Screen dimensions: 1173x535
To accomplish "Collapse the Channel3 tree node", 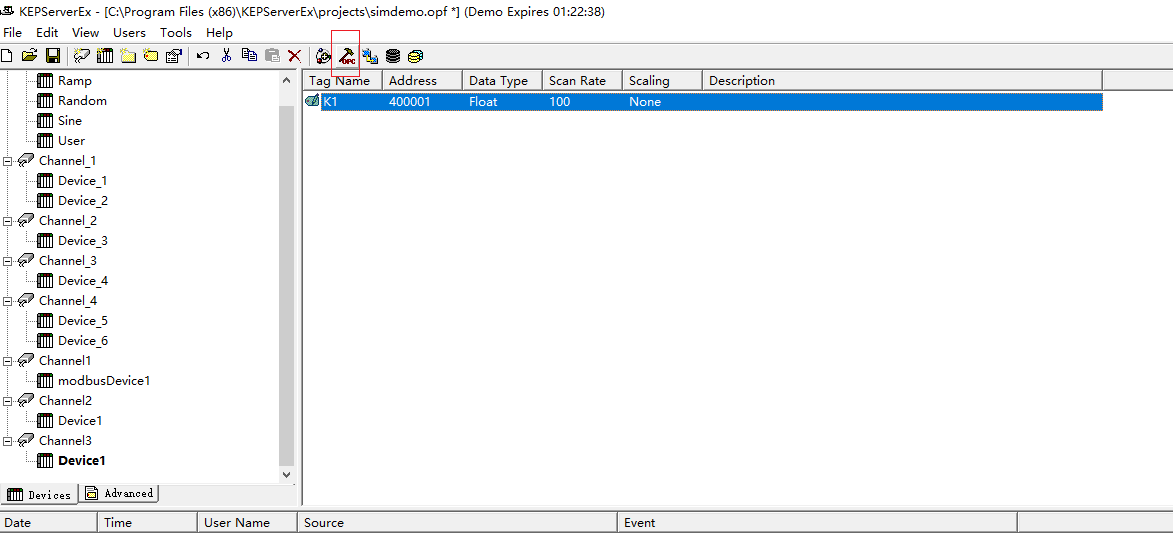I will point(7,441).
